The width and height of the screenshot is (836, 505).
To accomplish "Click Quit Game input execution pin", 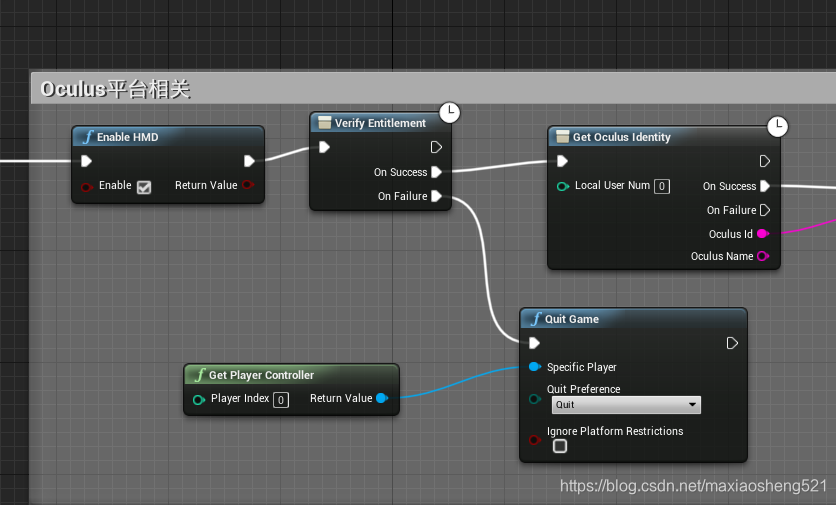I will [534, 343].
